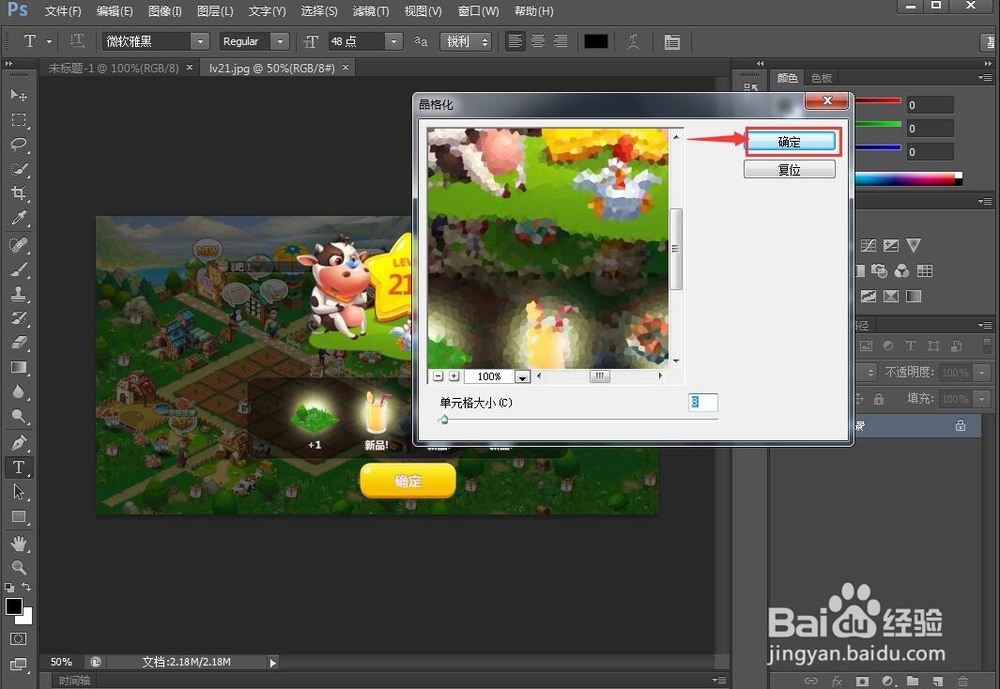This screenshot has width=1000, height=689.
Task: Change the screen mode
Action: point(18,664)
